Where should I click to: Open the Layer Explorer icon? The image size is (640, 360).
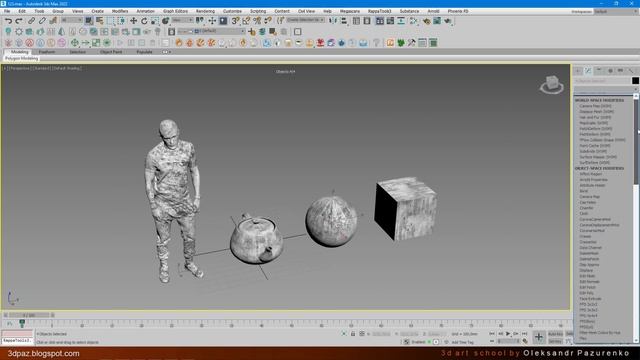(x=367, y=20)
